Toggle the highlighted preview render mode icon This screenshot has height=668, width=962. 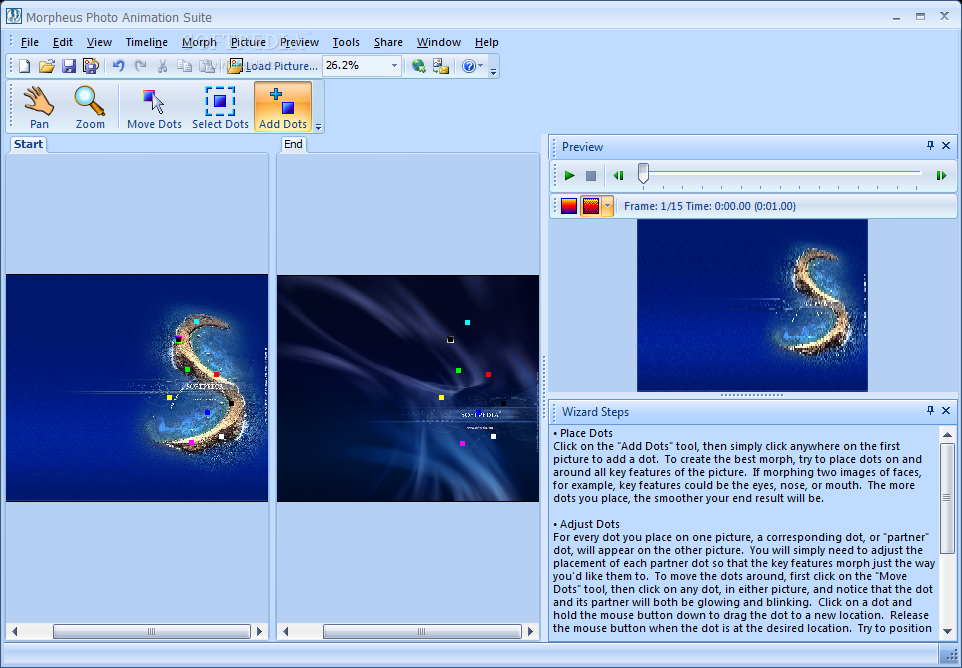[x=591, y=206]
